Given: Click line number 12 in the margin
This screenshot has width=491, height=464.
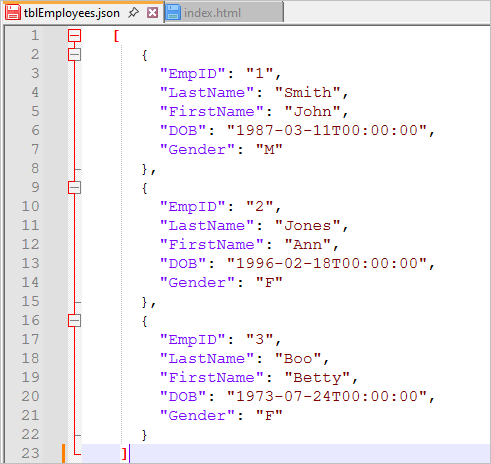Looking at the screenshot, I should click(30, 244).
